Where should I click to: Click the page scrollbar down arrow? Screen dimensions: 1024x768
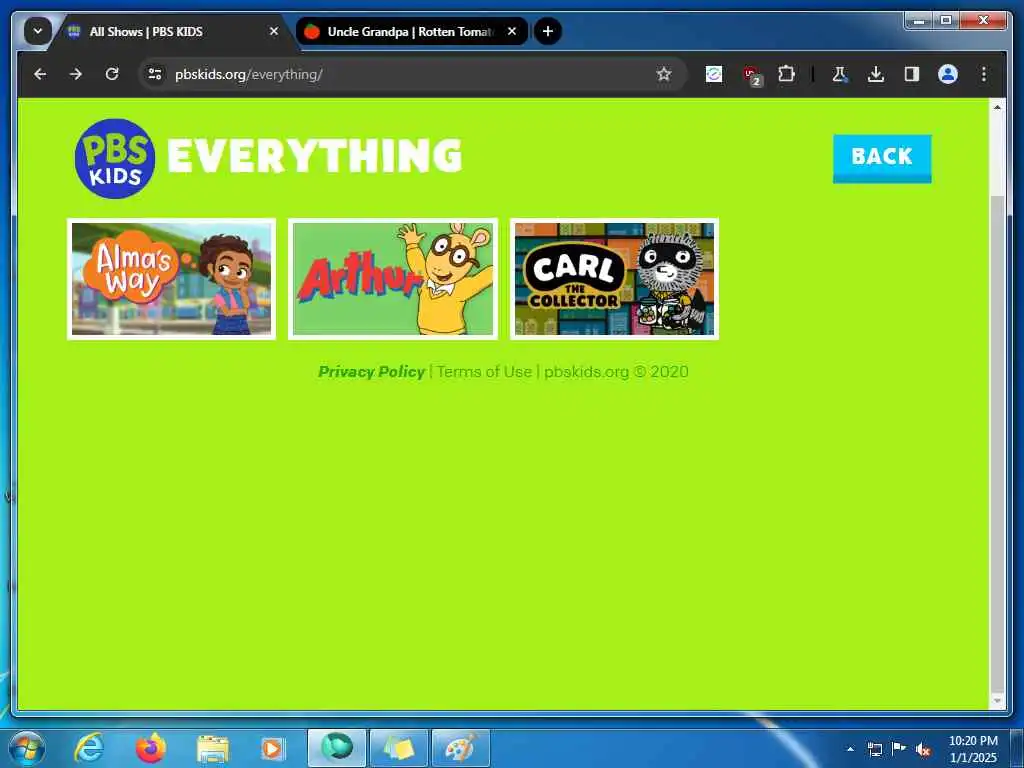pos(997,701)
